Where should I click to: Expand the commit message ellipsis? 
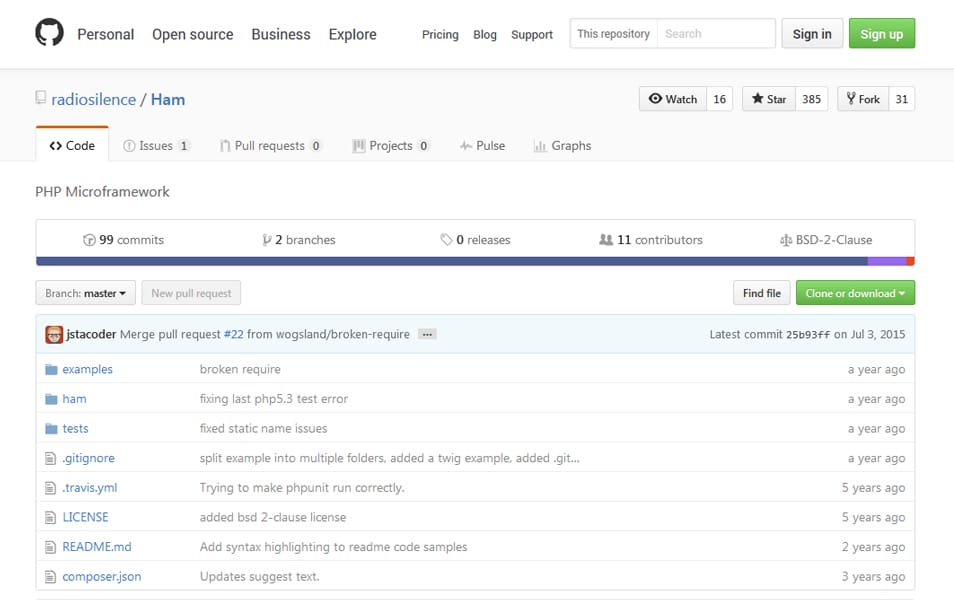tap(427, 334)
